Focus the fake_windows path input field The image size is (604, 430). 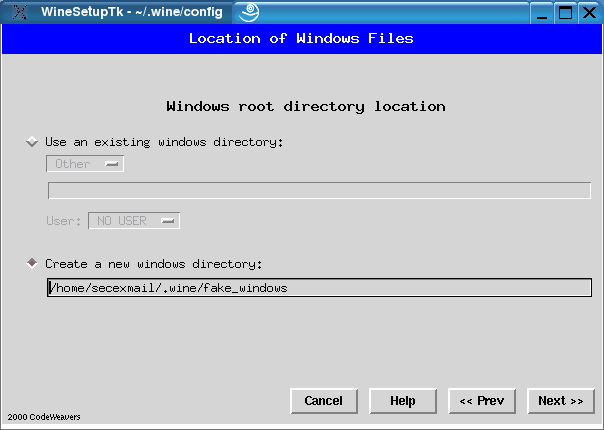click(319, 288)
